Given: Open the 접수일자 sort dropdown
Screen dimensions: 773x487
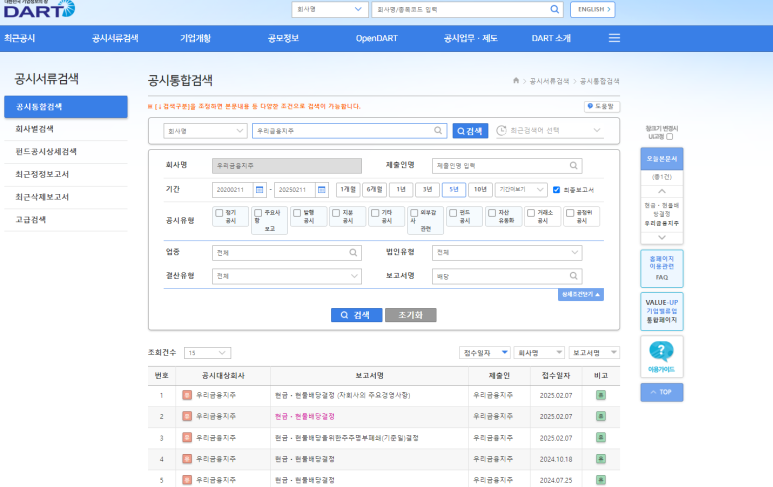Looking at the screenshot, I should pos(485,352).
